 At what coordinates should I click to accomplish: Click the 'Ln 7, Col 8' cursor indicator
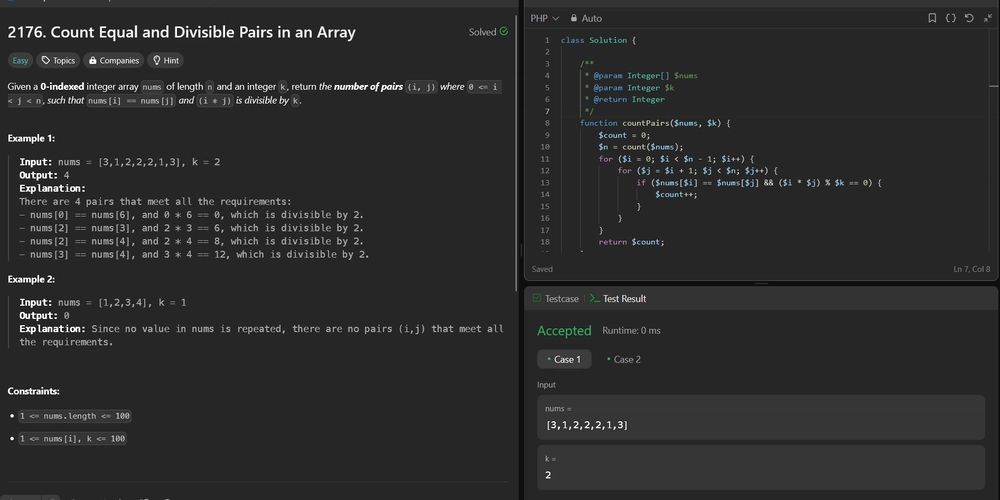coord(972,269)
